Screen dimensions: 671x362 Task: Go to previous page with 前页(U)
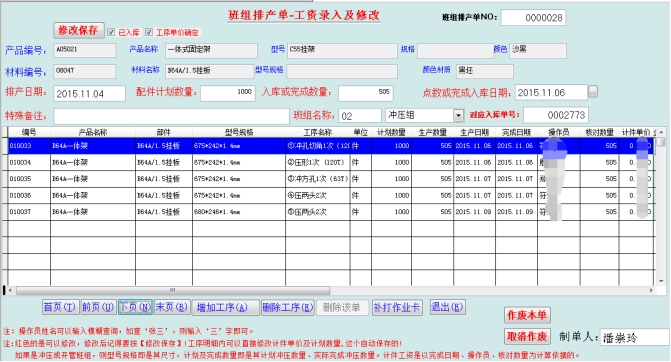pos(98,307)
